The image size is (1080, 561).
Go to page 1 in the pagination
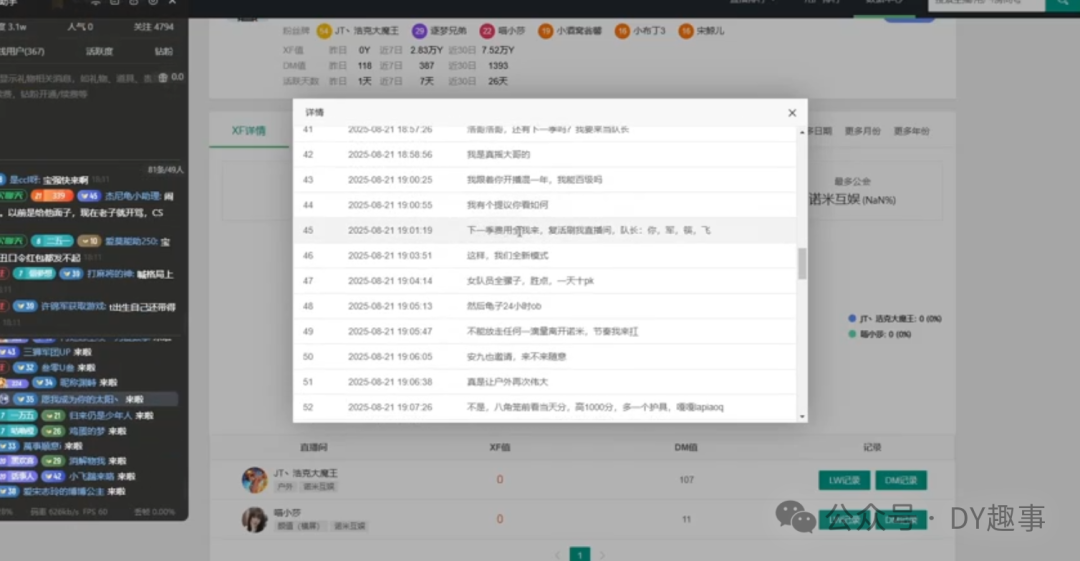580,555
